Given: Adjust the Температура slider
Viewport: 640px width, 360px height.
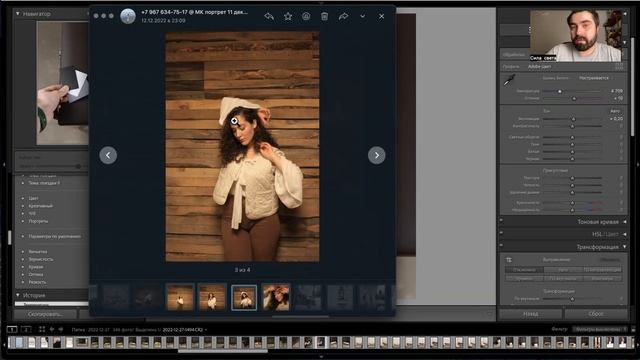Looking at the screenshot, I should 560,91.
